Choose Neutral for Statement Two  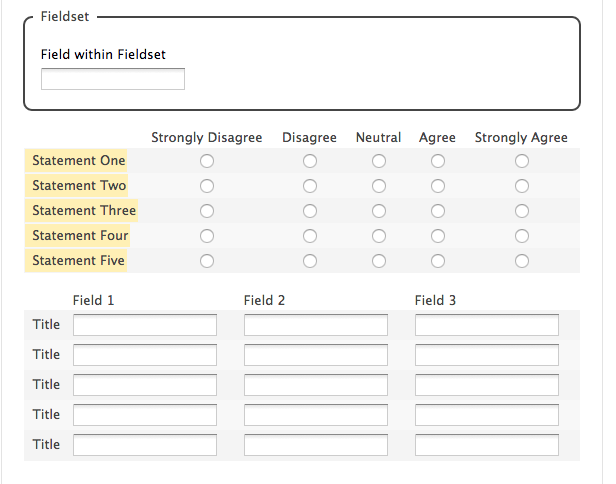pyautogui.click(x=379, y=186)
